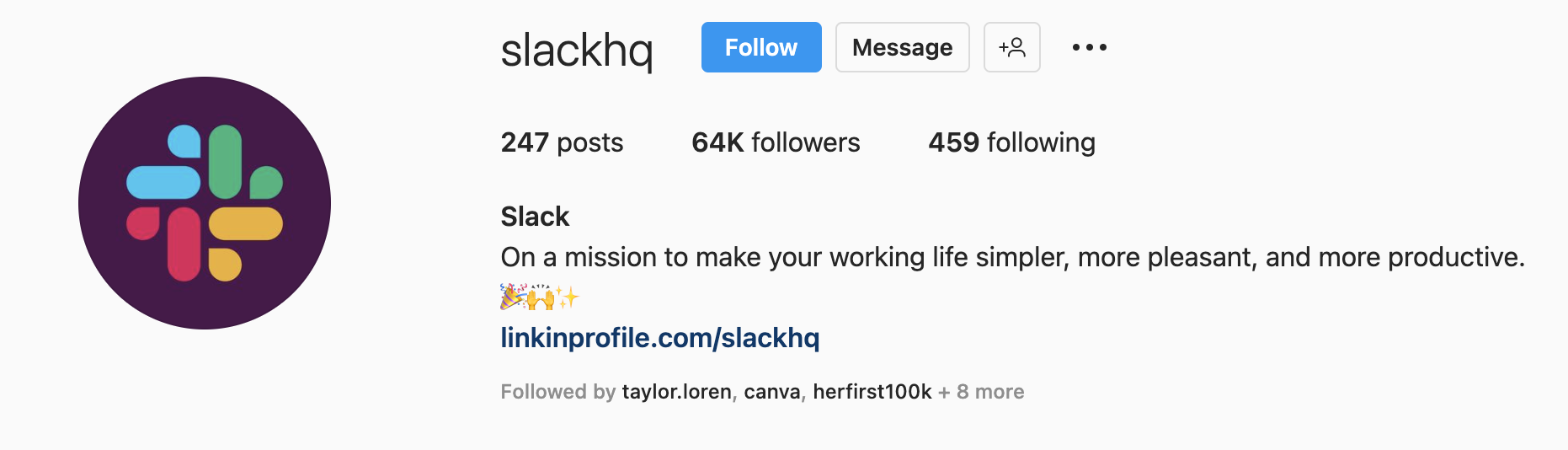Go to canva's profile
This screenshot has height=450, width=1568.
(771, 392)
